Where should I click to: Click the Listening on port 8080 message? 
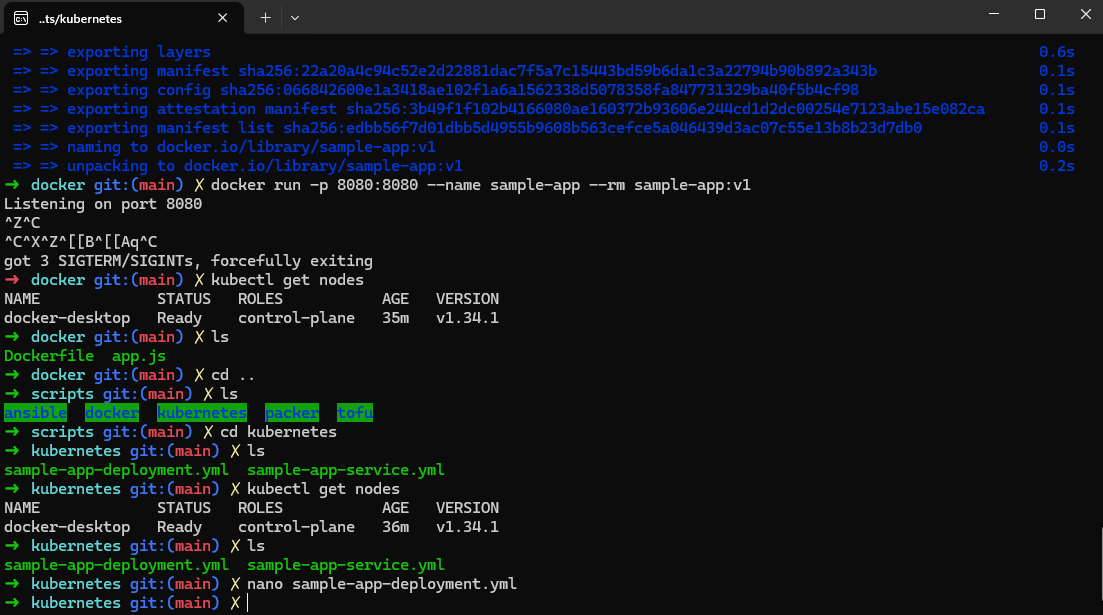click(x=103, y=203)
